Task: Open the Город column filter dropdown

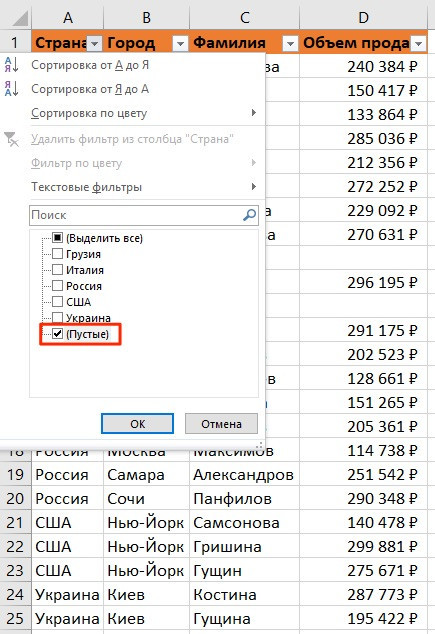Action: 180,43
